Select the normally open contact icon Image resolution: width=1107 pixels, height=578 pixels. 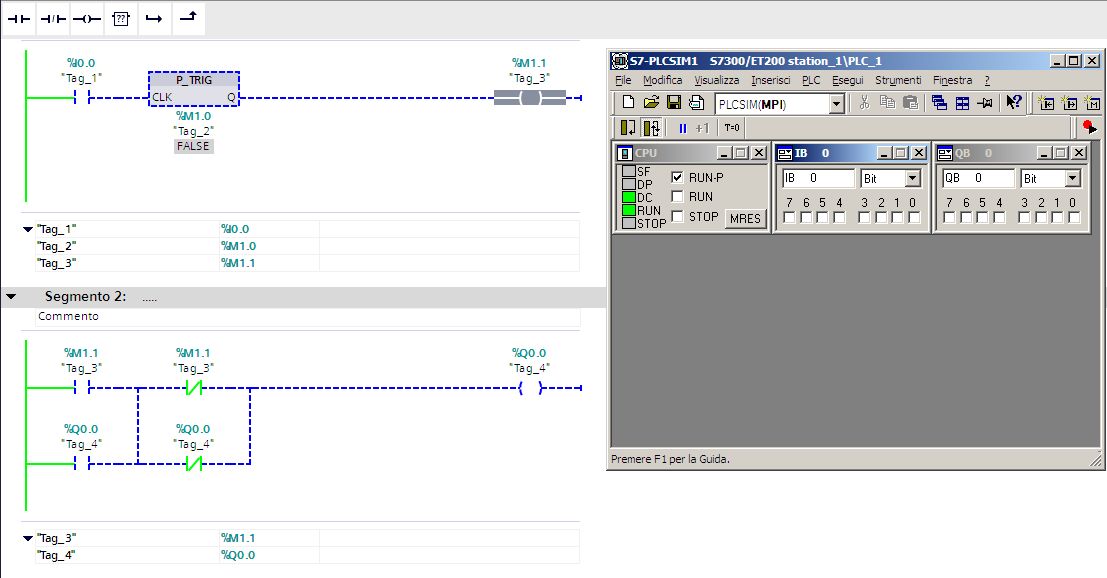20,18
